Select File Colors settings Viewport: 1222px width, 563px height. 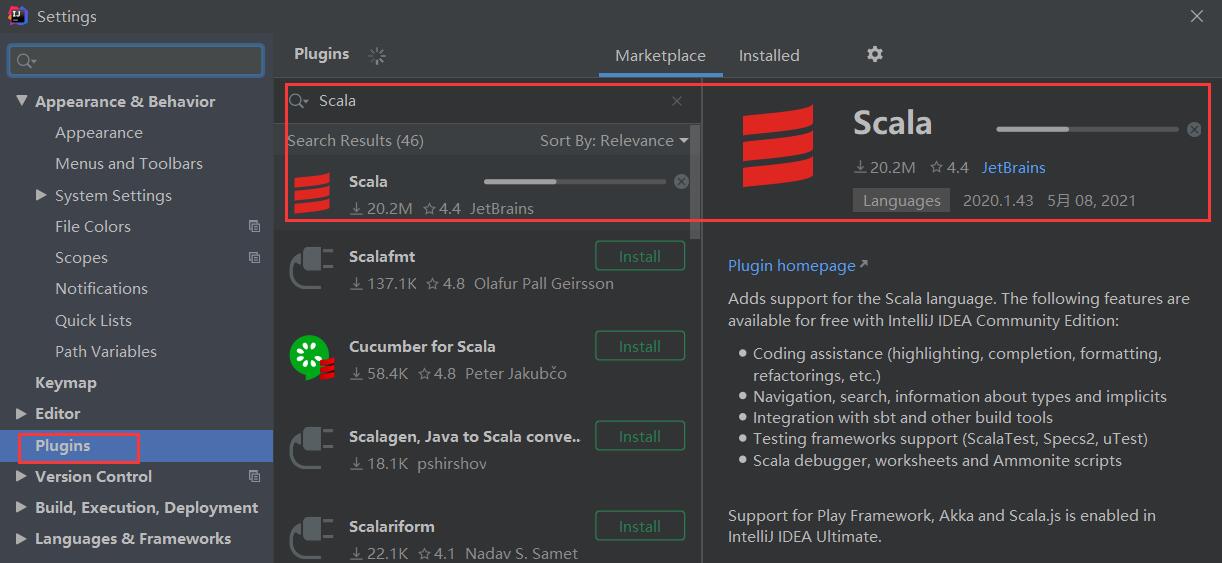point(93,226)
